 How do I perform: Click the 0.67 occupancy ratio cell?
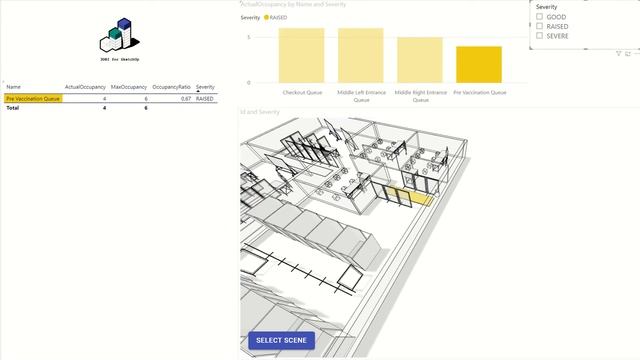pyautogui.click(x=186, y=99)
